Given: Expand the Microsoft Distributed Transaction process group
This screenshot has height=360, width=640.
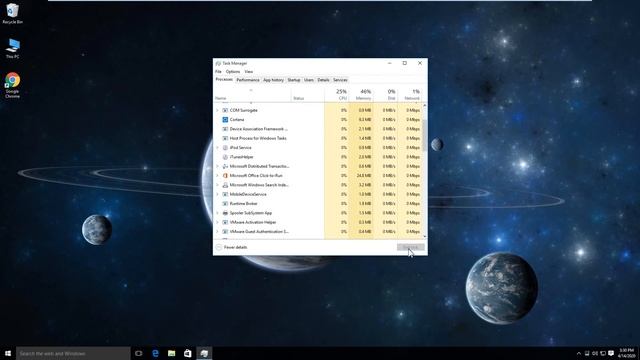Looking at the screenshot, I should [217, 167].
